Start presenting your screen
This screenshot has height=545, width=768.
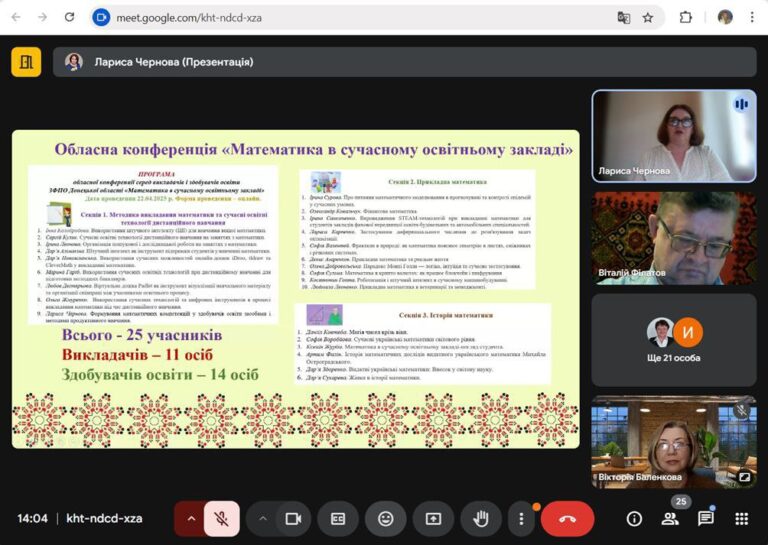click(x=433, y=519)
